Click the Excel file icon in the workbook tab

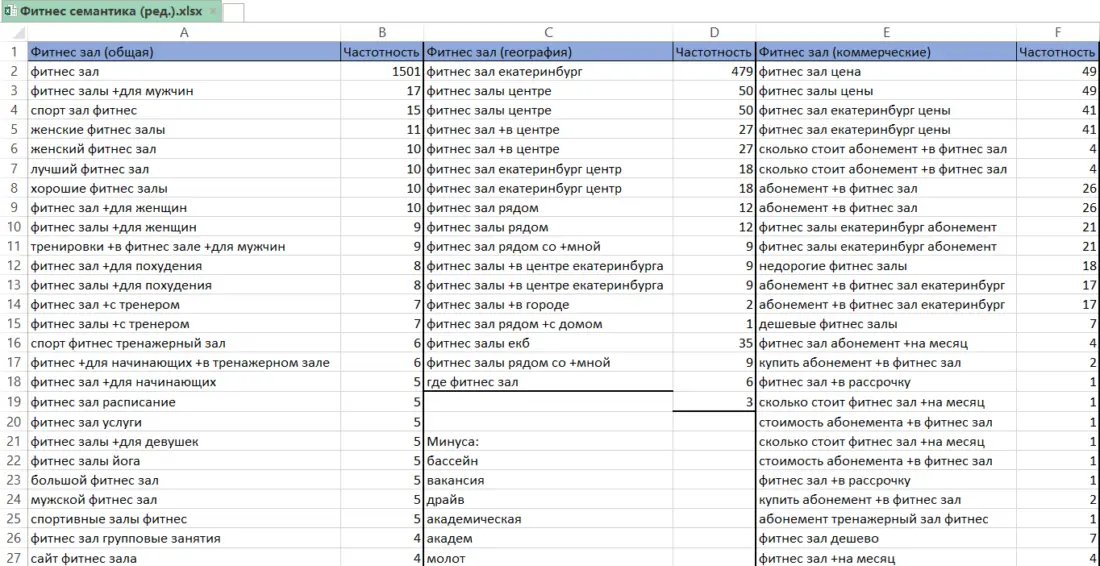click(x=10, y=12)
